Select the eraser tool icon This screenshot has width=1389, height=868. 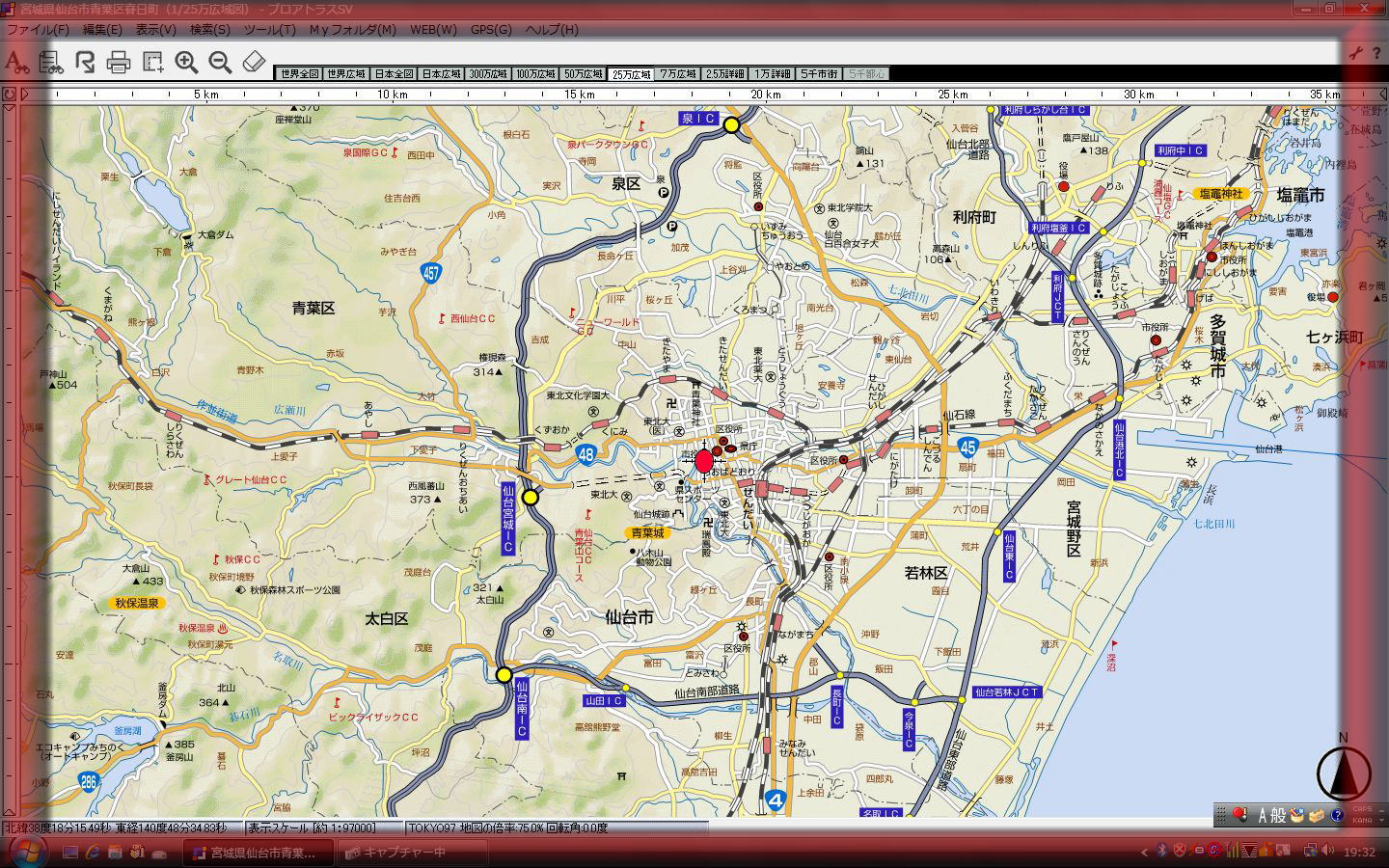(x=254, y=63)
